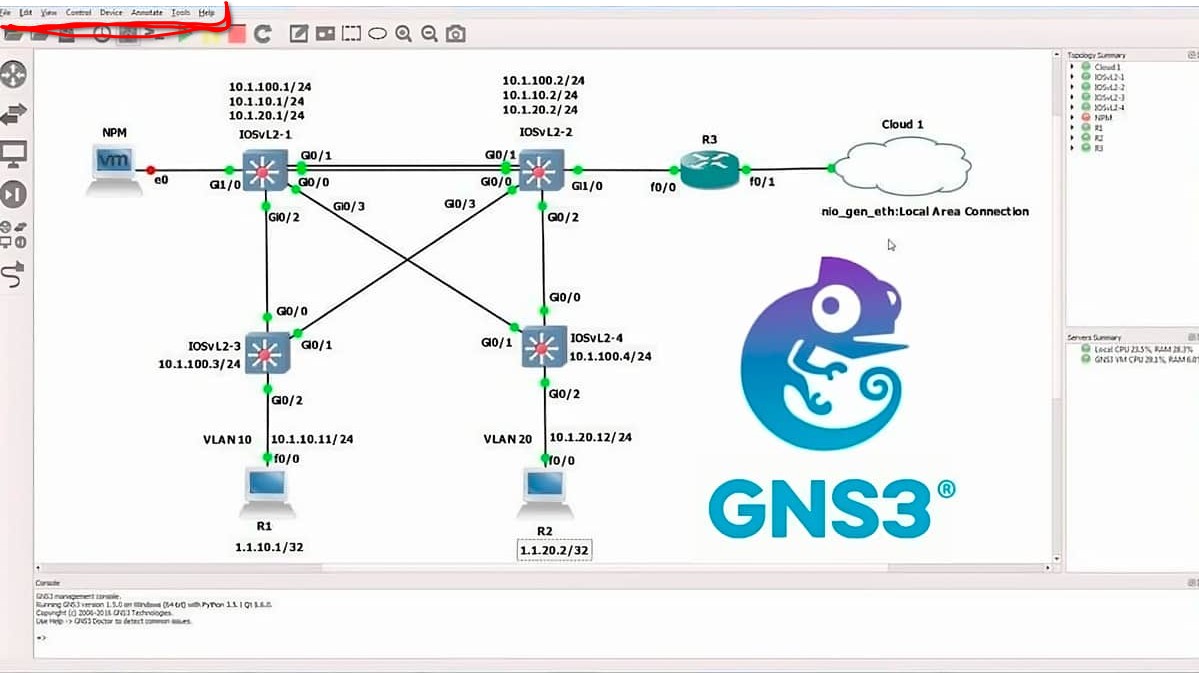
Task: Select the VLAN 10 label on canvas
Action: [227, 440]
